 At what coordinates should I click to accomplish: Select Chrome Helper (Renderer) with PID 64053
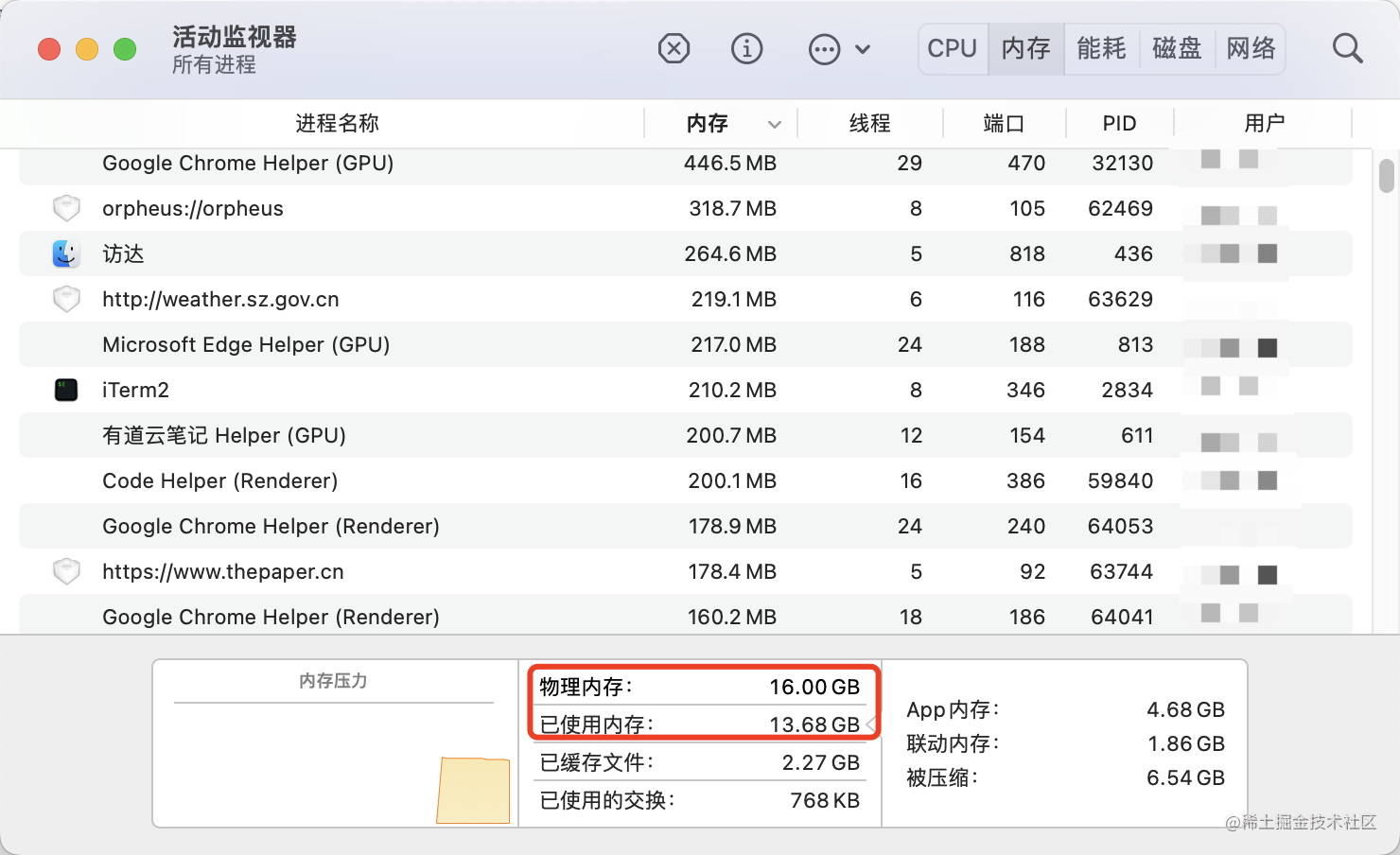click(271, 526)
